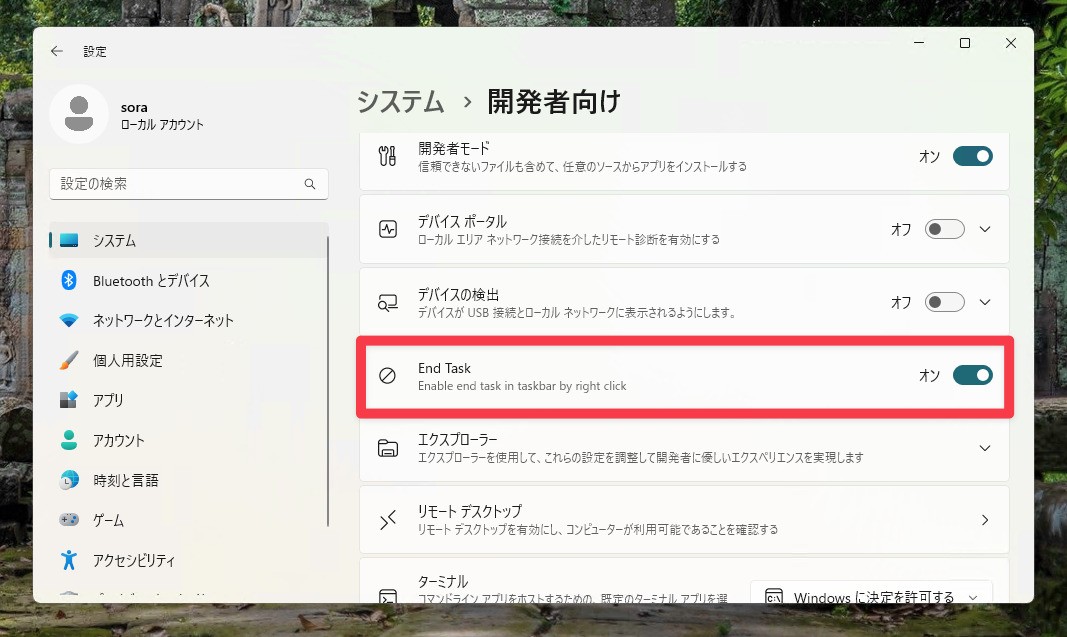Click the sora user avatar
Screen dimensions: 1067x637
[79, 114]
